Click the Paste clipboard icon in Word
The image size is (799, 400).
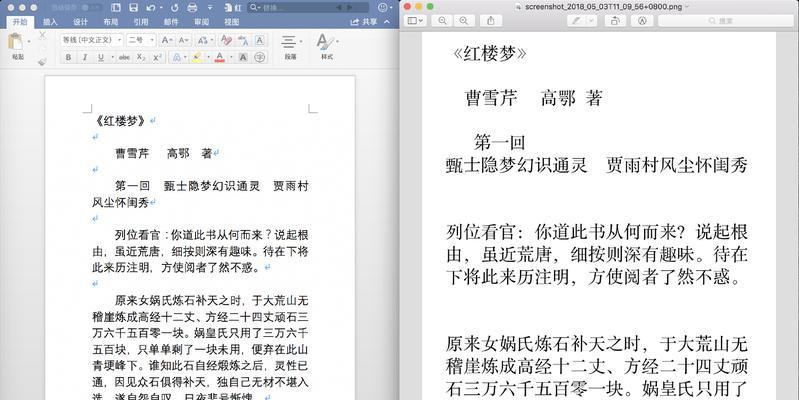click(x=15, y=42)
